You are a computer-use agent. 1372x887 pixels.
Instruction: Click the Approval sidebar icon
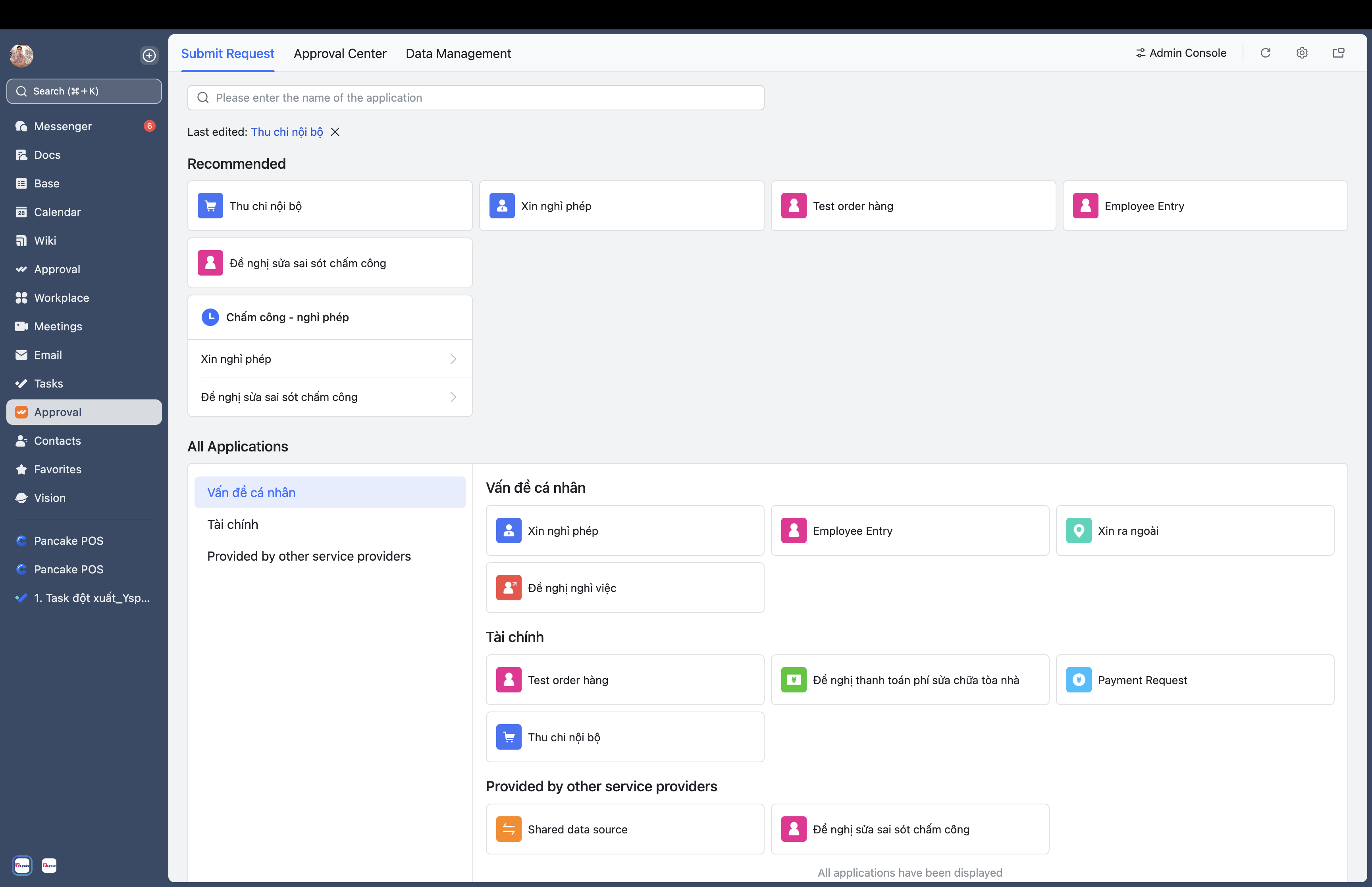pos(22,411)
